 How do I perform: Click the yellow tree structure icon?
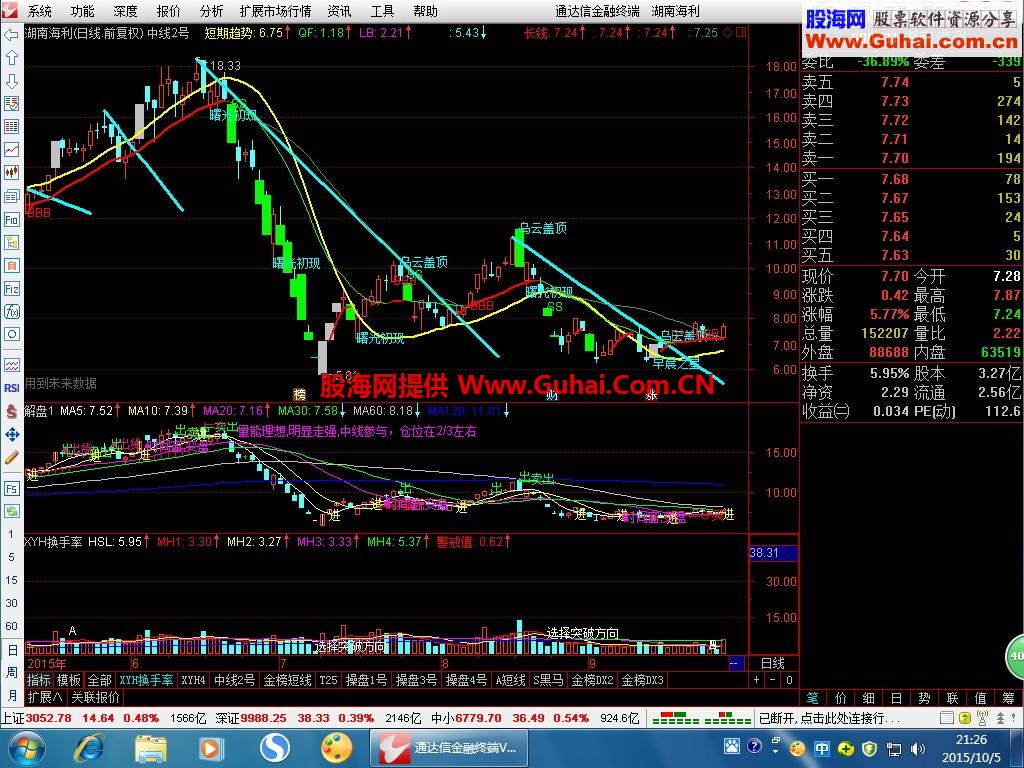pos(11,242)
